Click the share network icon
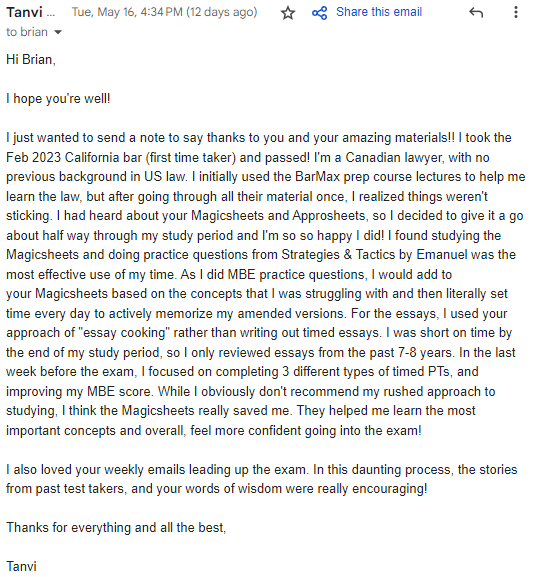540x577 pixels. coord(319,13)
